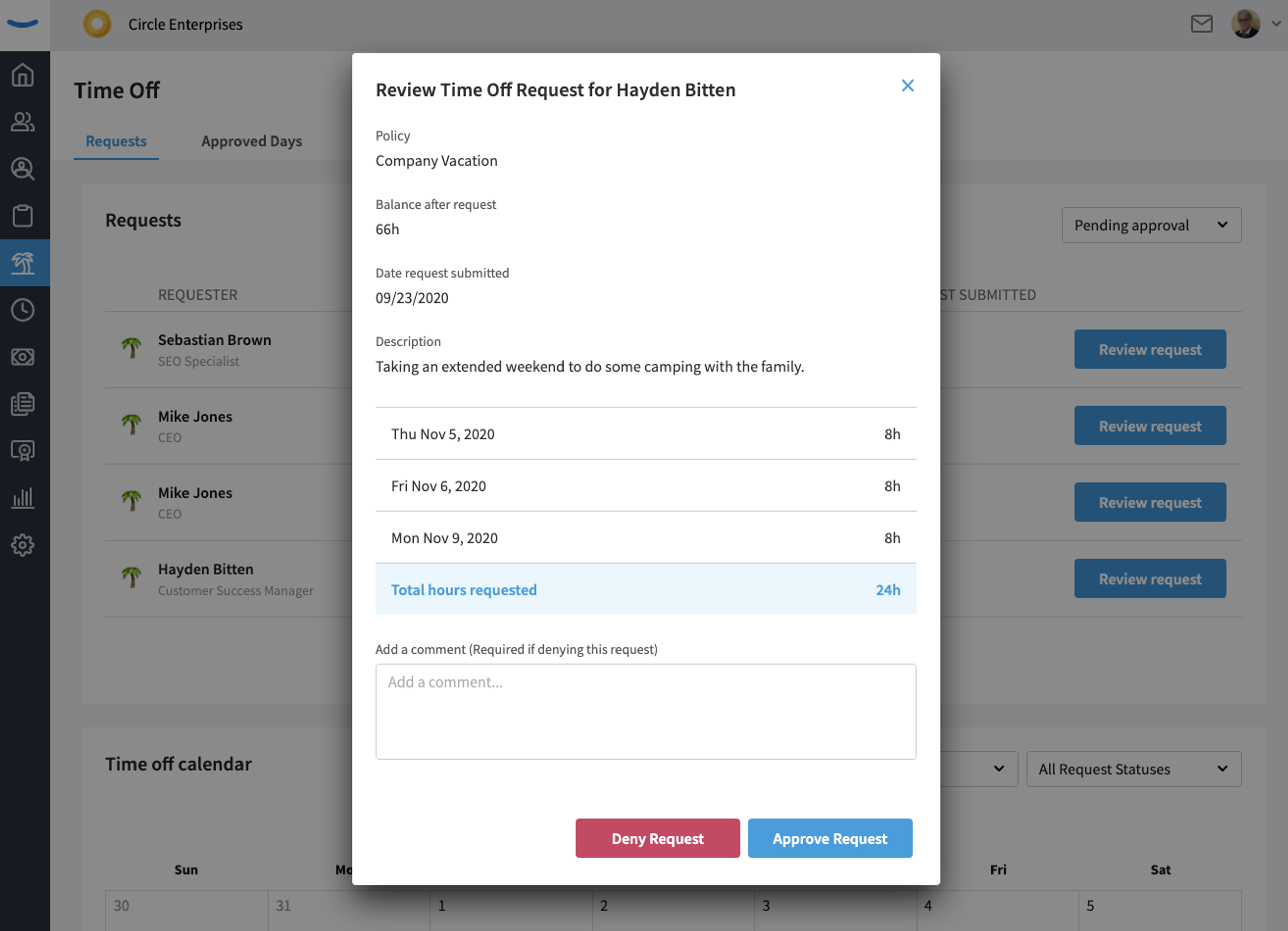Open the clock time tracking sidebar icon

click(23, 310)
